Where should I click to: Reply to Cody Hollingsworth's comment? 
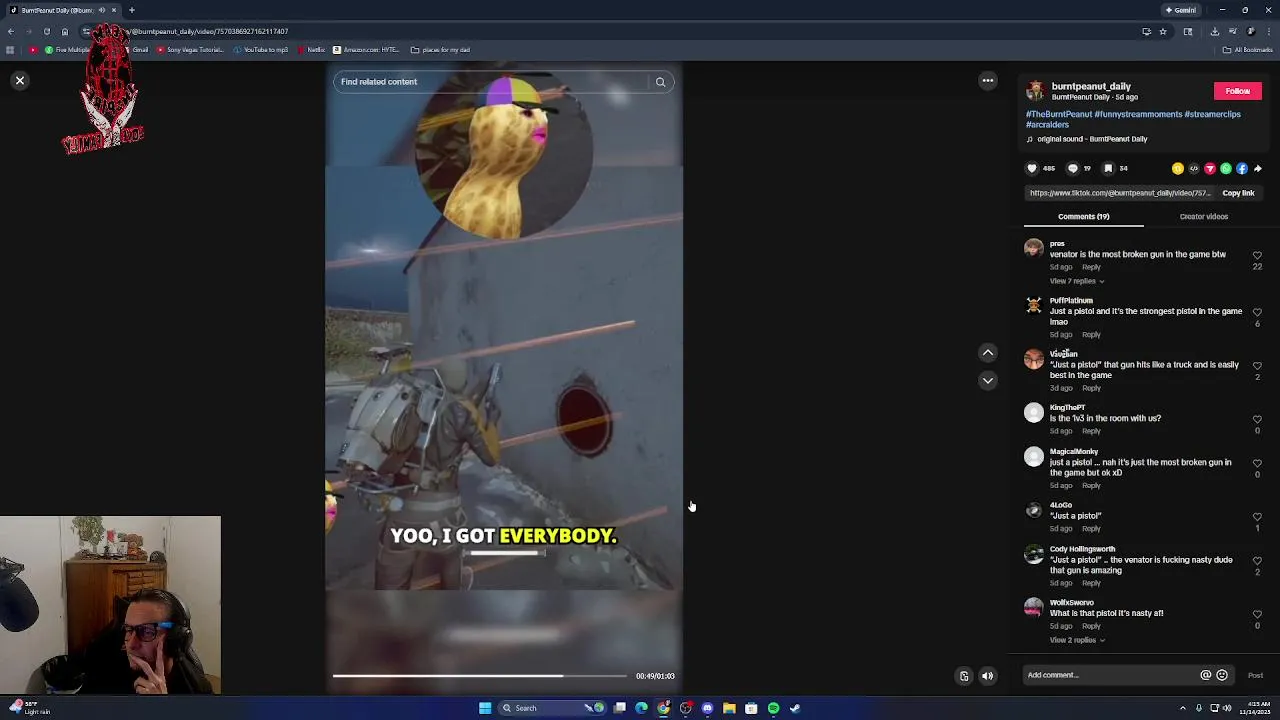(x=1091, y=583)
